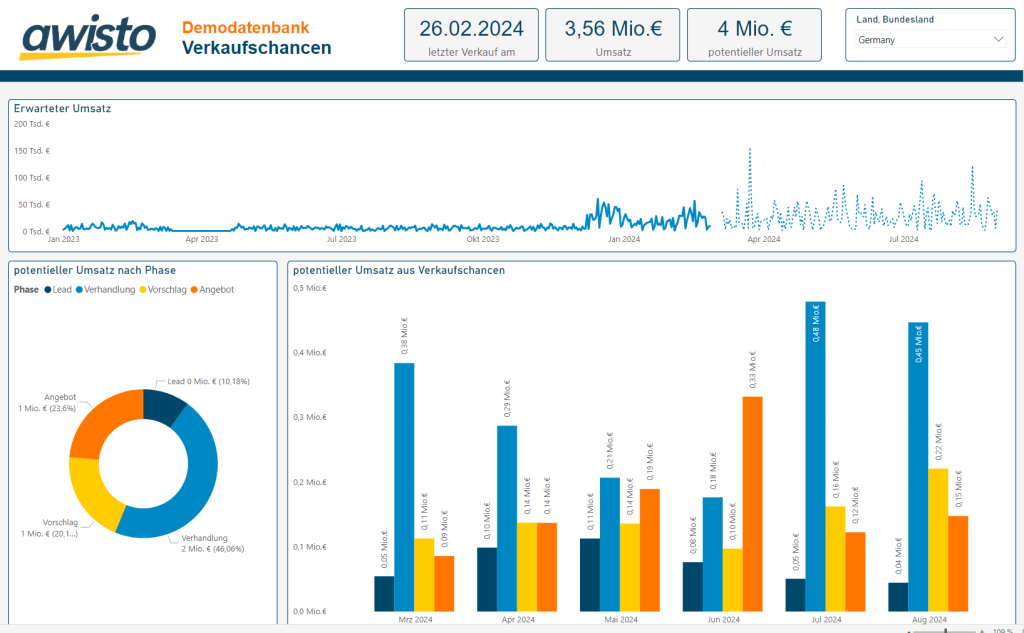Toggle the Lead phase via the legend entry

(x=60, y=289)
